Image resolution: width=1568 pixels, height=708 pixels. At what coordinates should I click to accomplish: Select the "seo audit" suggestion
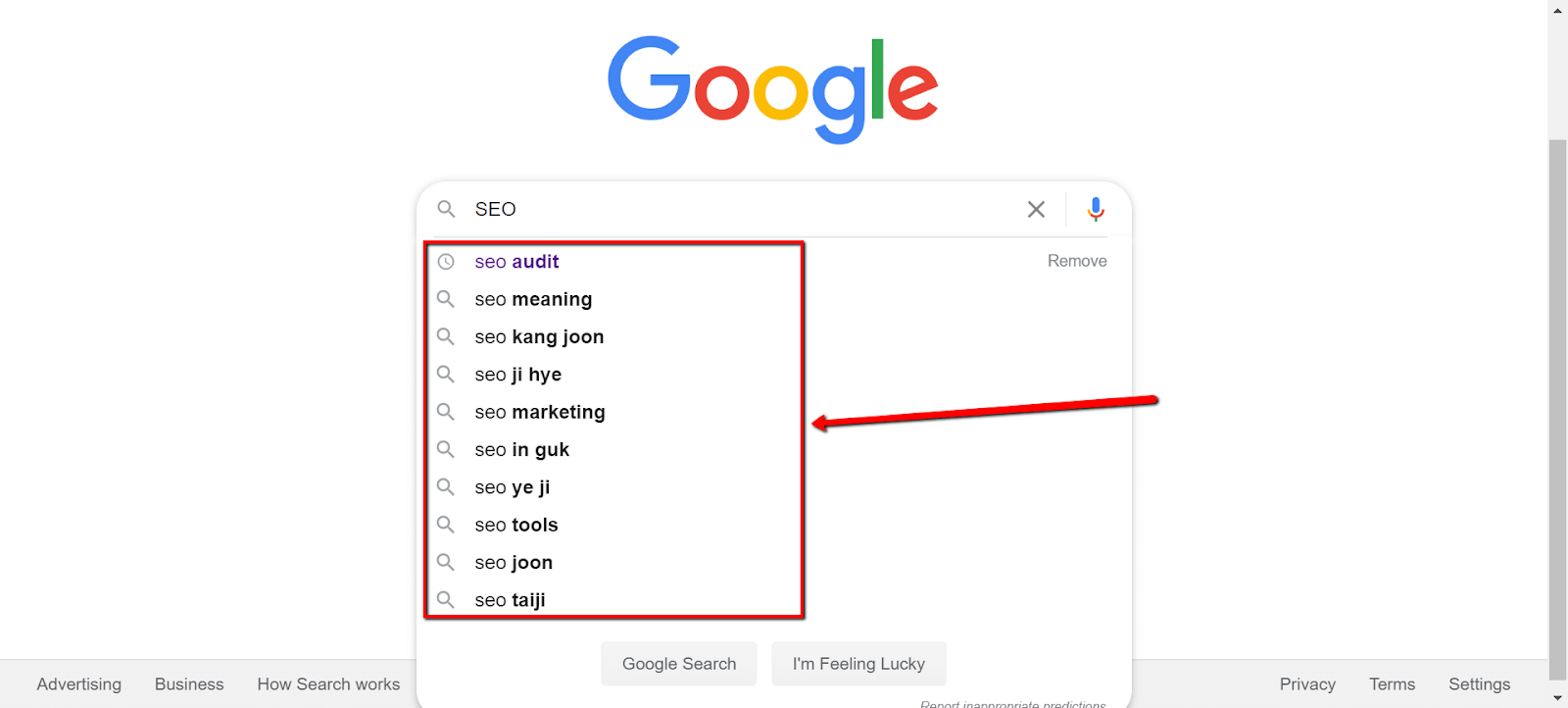pyautogui.click(x=516, y=262)
